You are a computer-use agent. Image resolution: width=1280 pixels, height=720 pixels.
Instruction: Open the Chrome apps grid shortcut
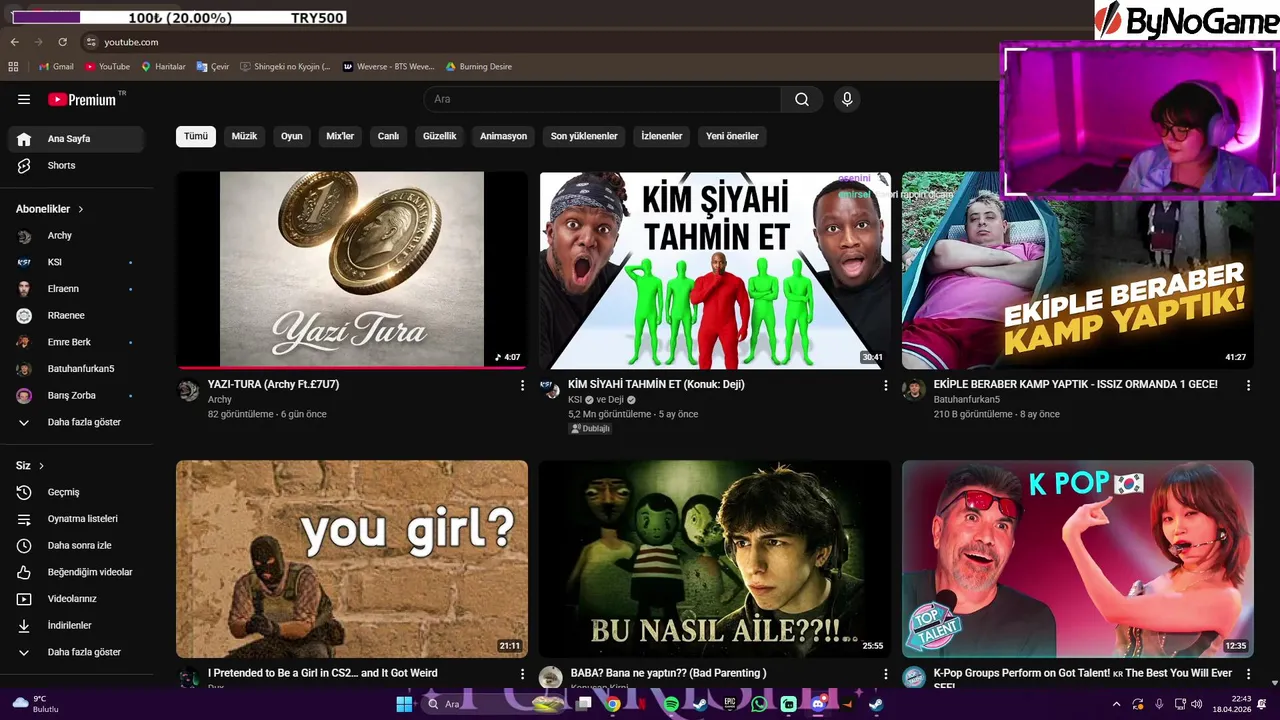[13, 67]
